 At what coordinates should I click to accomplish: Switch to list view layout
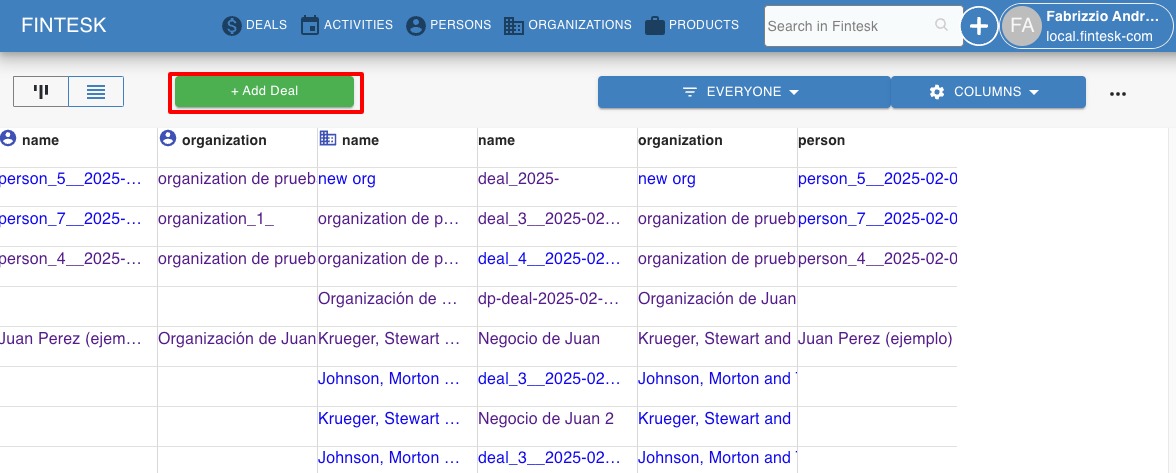pos(96,92)
